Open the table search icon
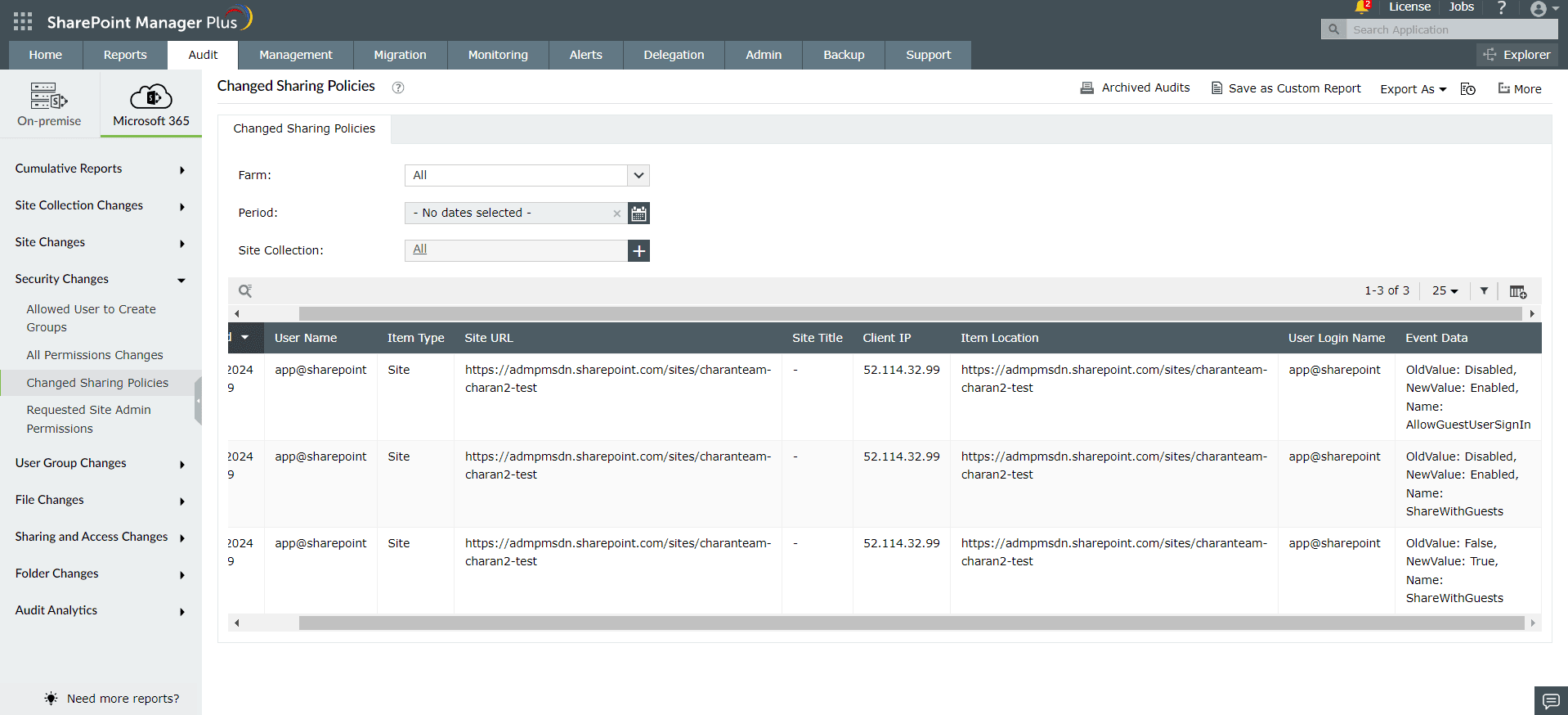This screenshot has width=1568, height=715. [244, 290]
